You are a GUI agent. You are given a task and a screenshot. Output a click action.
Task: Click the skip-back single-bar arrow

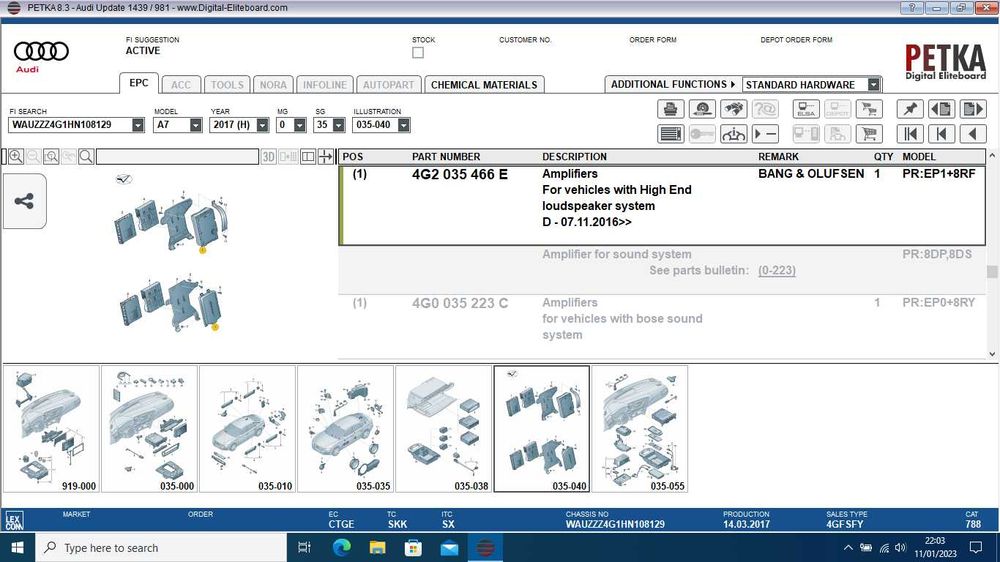click(x=941, y=134)
